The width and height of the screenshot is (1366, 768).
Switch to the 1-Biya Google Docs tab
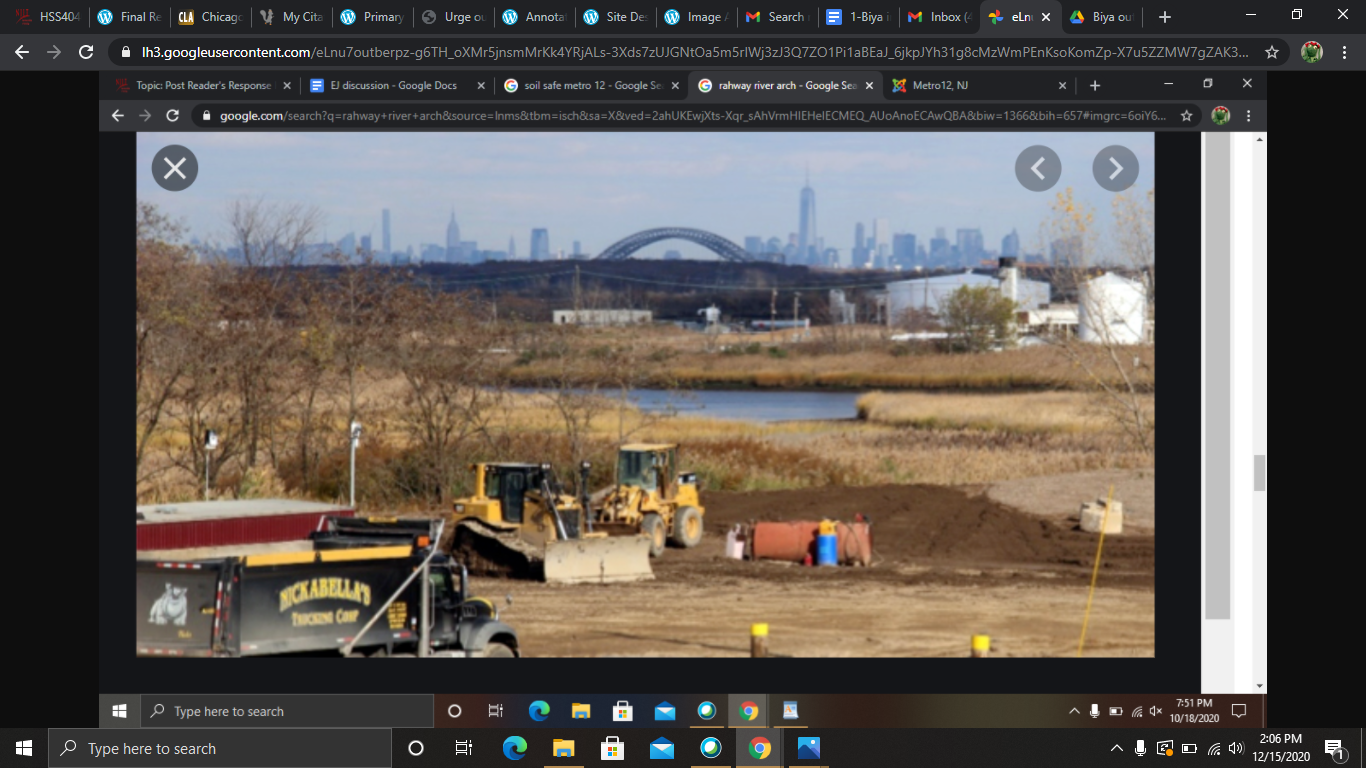(858, 17)
